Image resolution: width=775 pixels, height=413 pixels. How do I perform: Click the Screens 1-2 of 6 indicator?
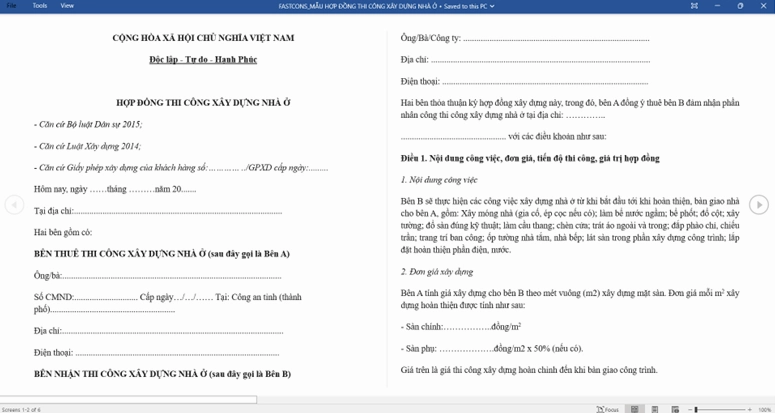click(x=21, y=410)
